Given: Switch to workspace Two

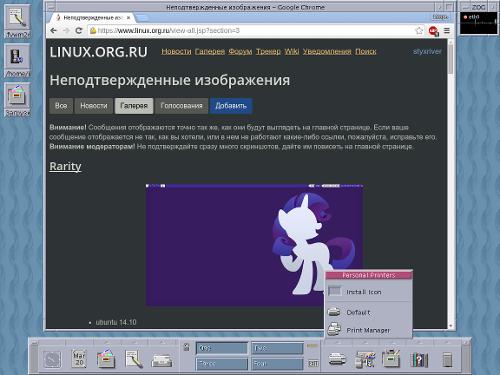Looking at the screenshot, I should click(277, 348).
